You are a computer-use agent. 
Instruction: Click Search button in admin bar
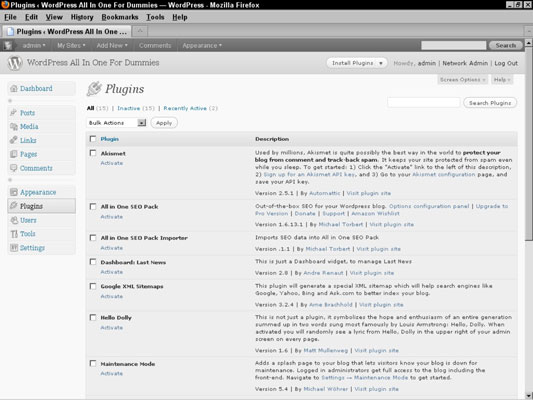click(x=505, y=45)
